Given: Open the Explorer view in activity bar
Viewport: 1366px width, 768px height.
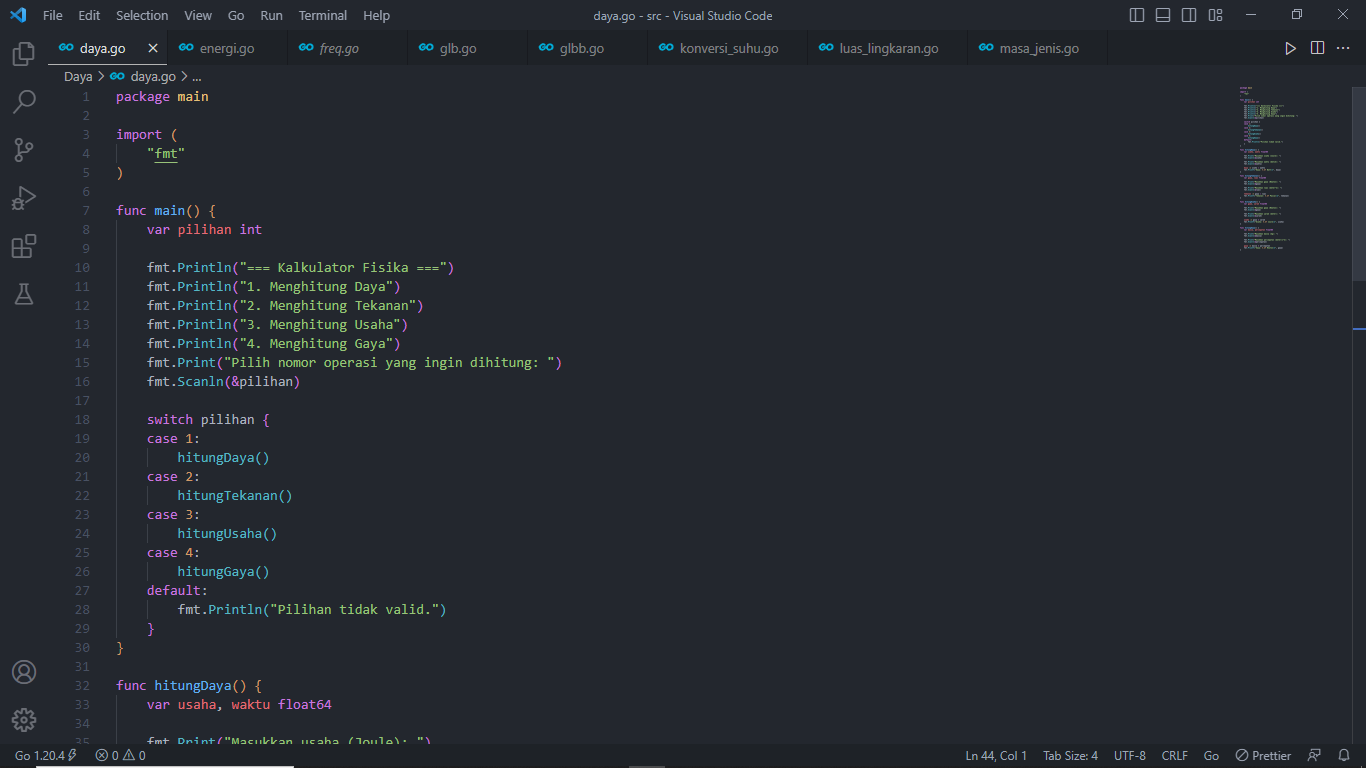Looking at the screenshot, I should [x=24, y=54].
